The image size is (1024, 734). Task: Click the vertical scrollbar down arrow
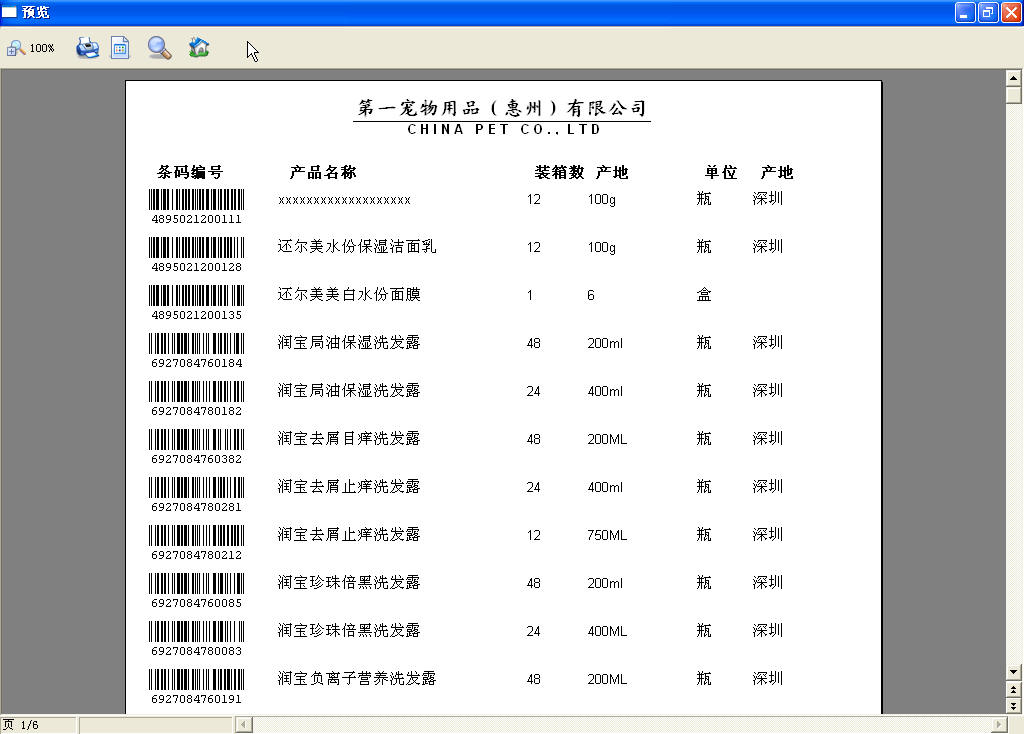coord(1013,672)
